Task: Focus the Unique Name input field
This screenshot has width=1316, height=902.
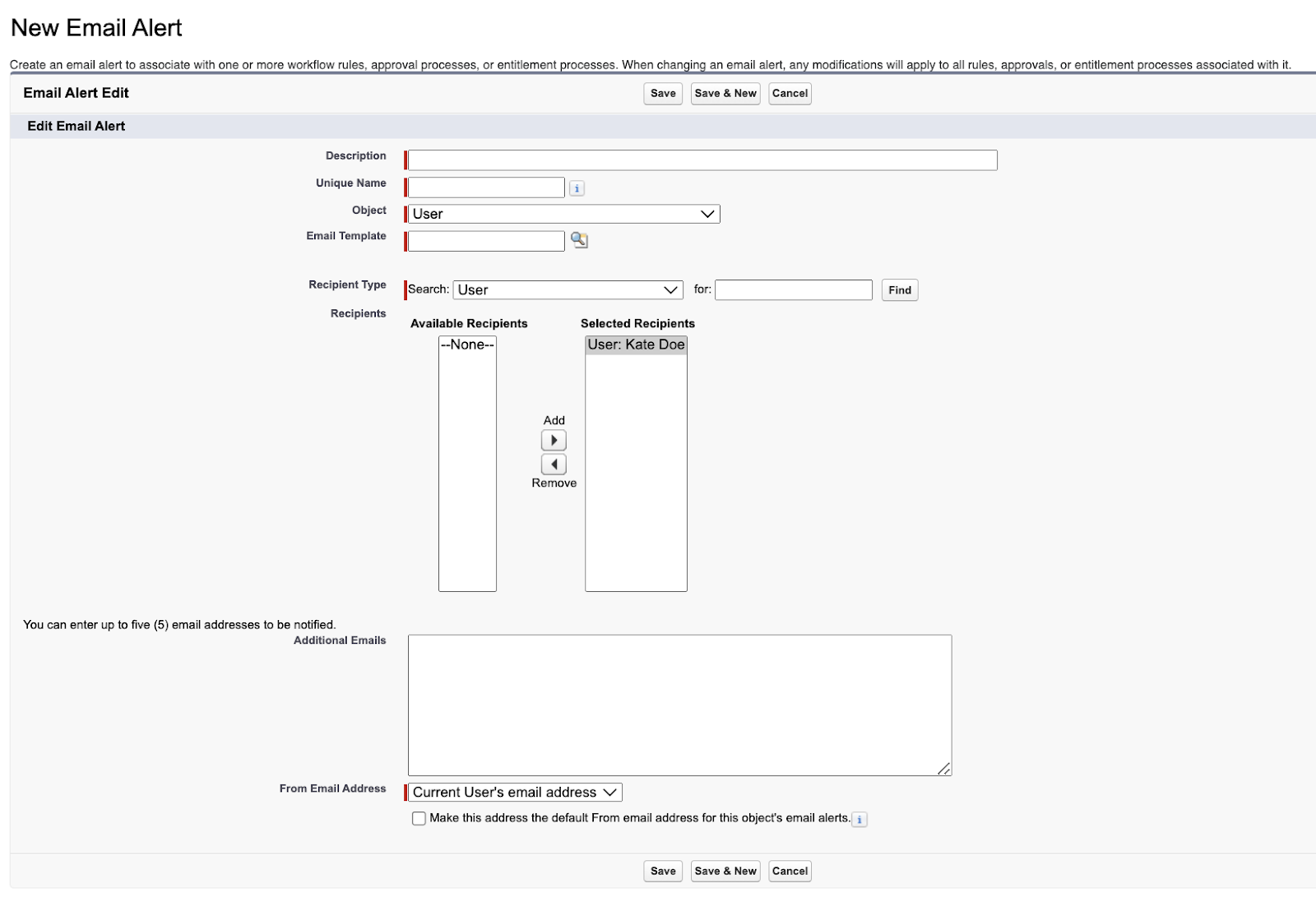Action: tap(487, 187)
